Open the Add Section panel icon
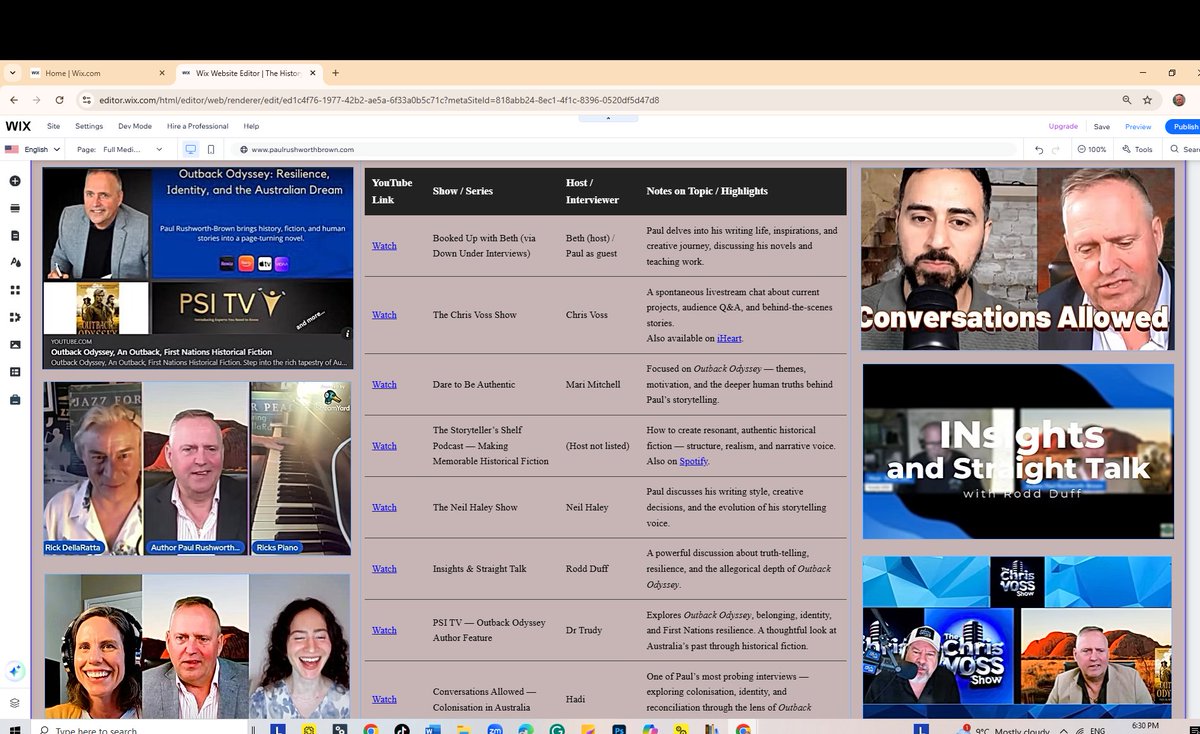 [15, 208]
